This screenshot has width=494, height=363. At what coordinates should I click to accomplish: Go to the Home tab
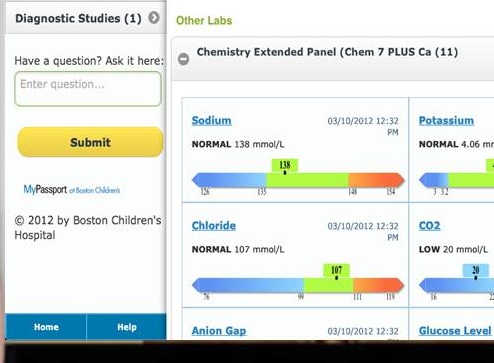pos(46,327)
